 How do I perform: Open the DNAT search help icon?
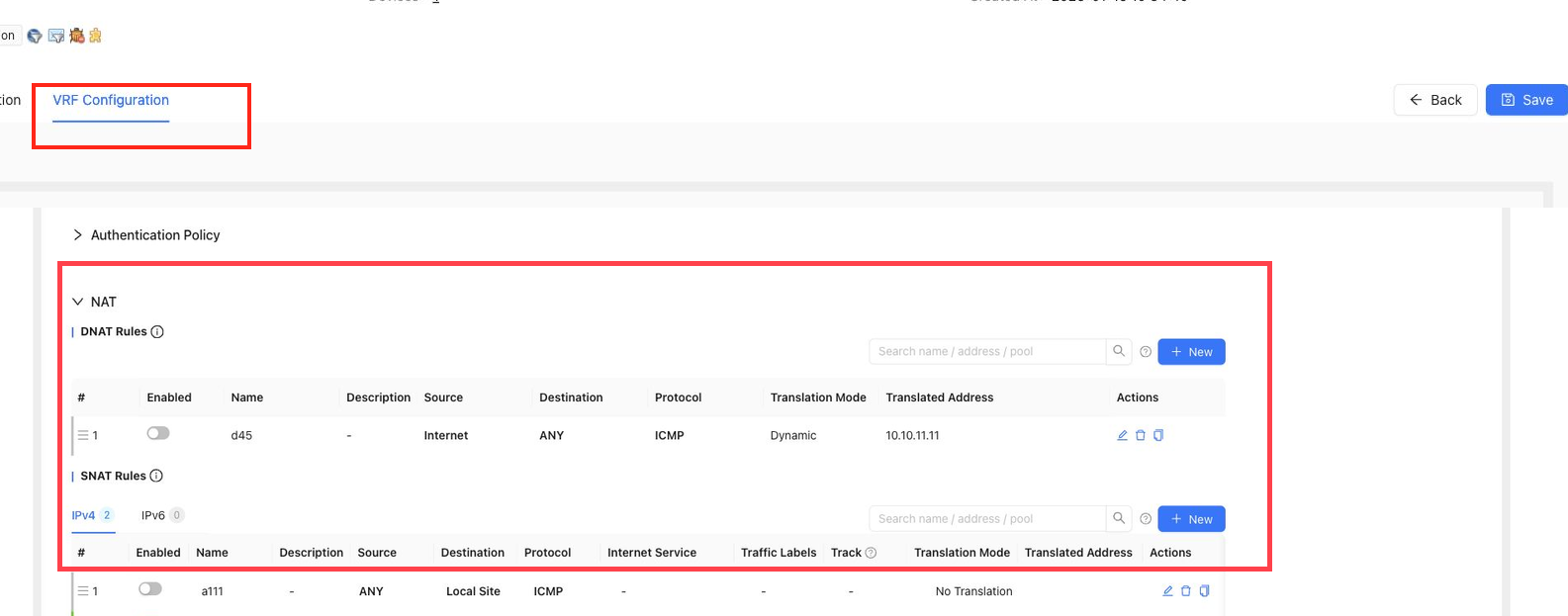pyautogui.click(x=1146, y=352)
